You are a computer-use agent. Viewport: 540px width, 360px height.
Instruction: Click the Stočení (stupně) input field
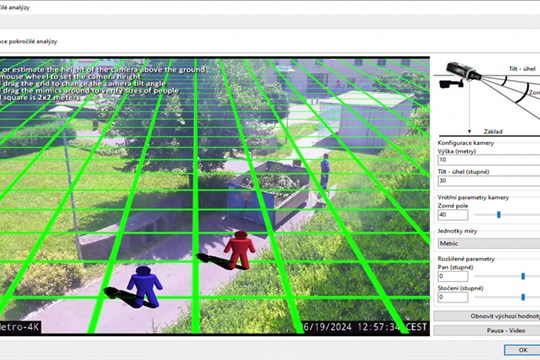453,297
